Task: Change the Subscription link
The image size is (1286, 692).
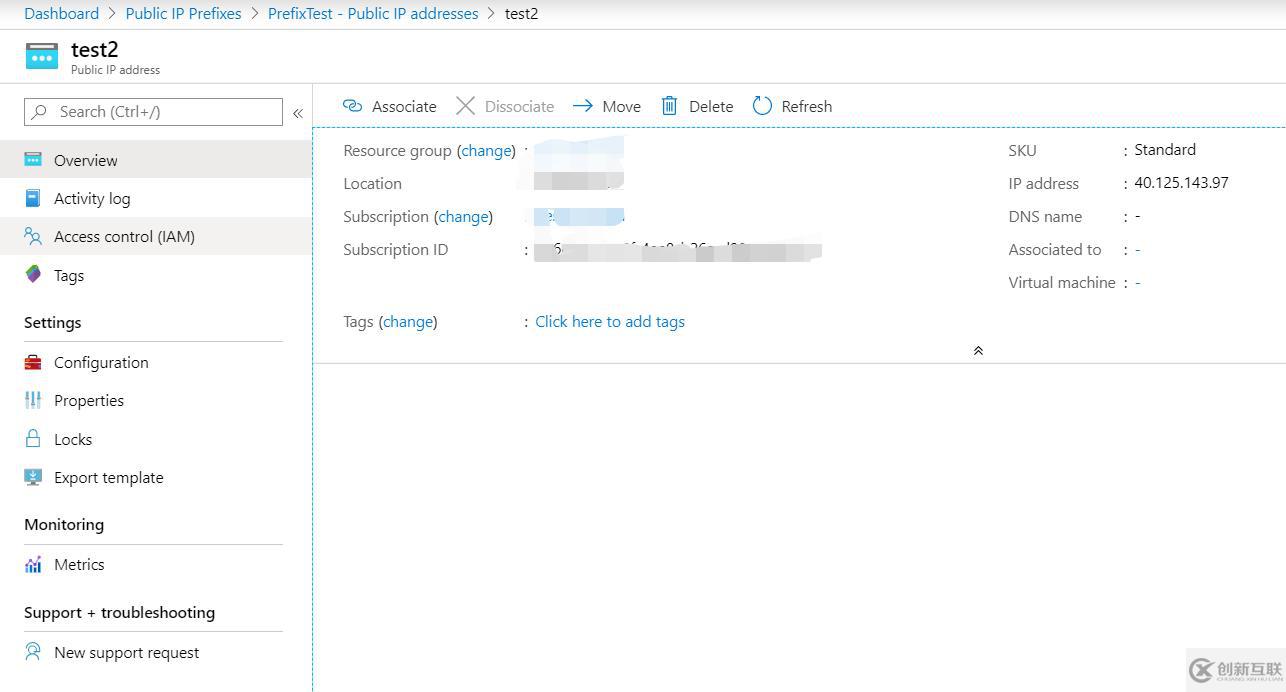Action: (463, 217)
